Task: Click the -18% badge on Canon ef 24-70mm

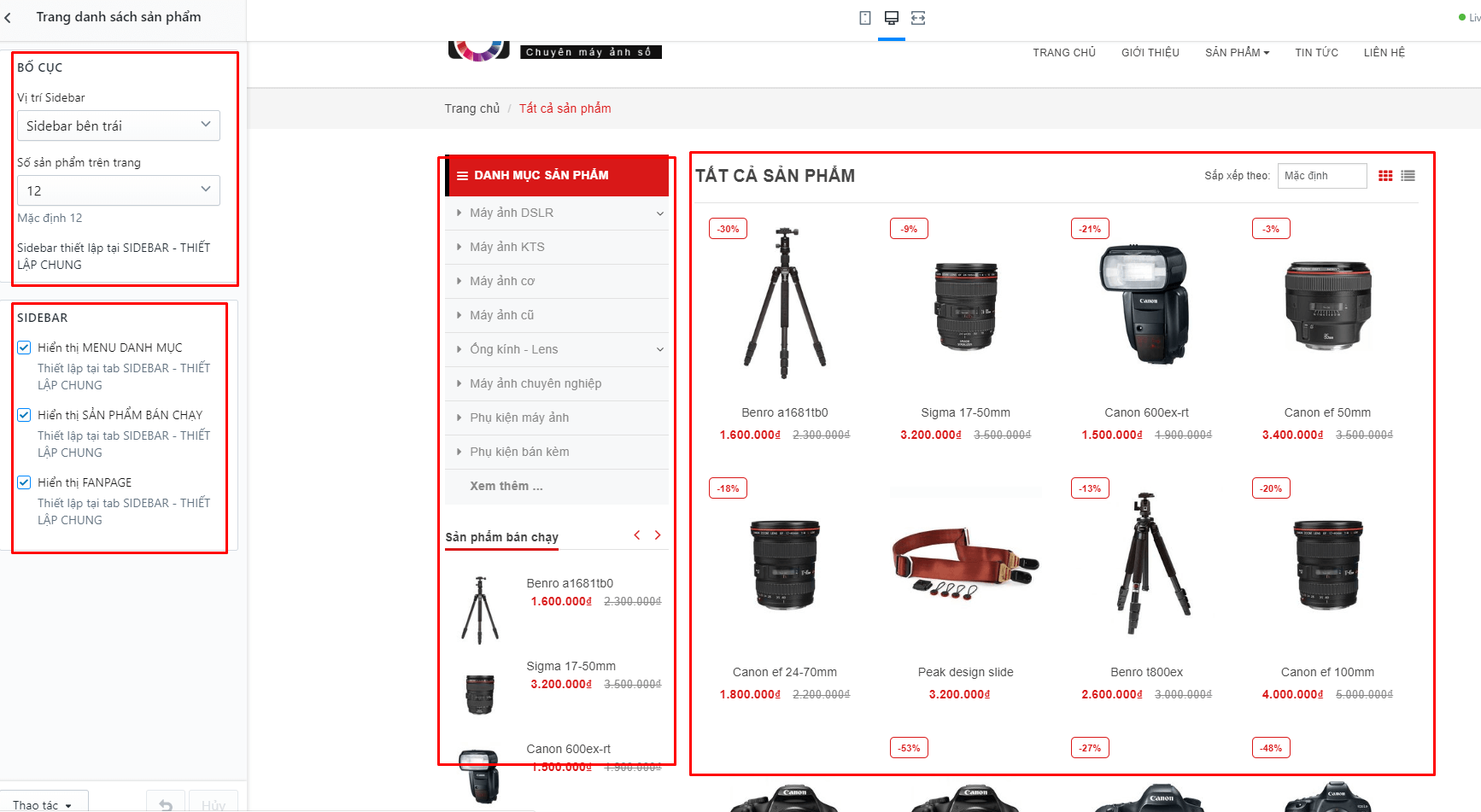Action: coord(729,488)
